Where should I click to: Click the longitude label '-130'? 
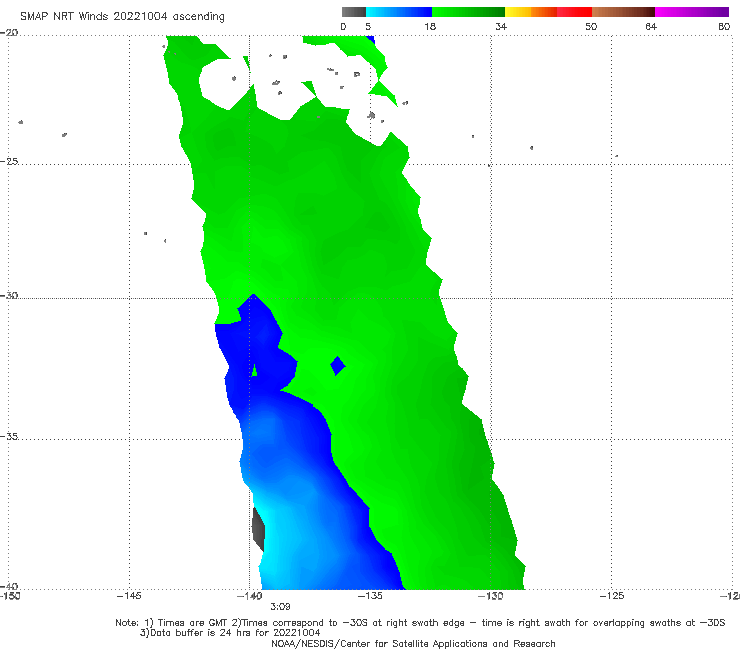[491, 596]
